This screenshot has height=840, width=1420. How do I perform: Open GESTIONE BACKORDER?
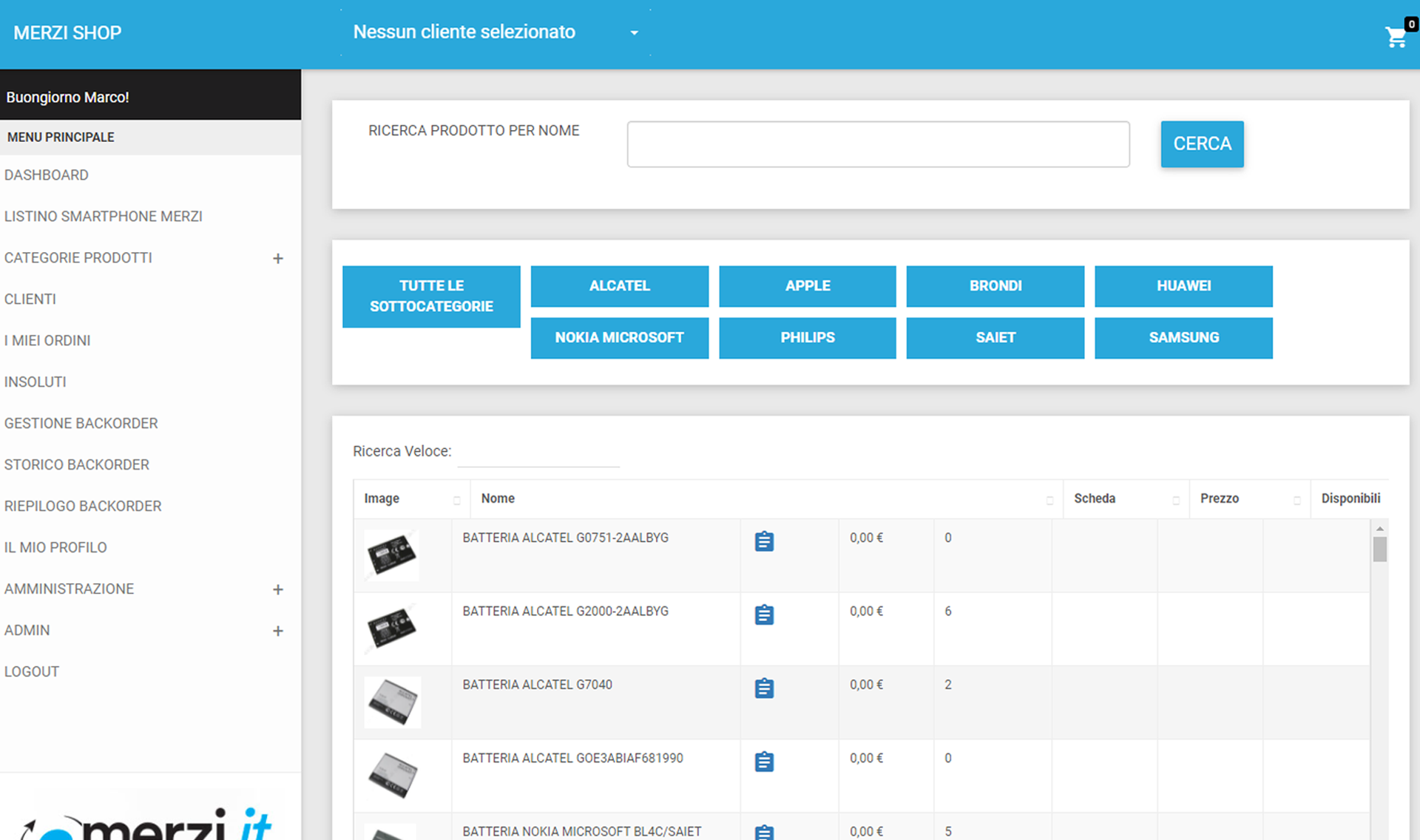(x=81, y=424)
